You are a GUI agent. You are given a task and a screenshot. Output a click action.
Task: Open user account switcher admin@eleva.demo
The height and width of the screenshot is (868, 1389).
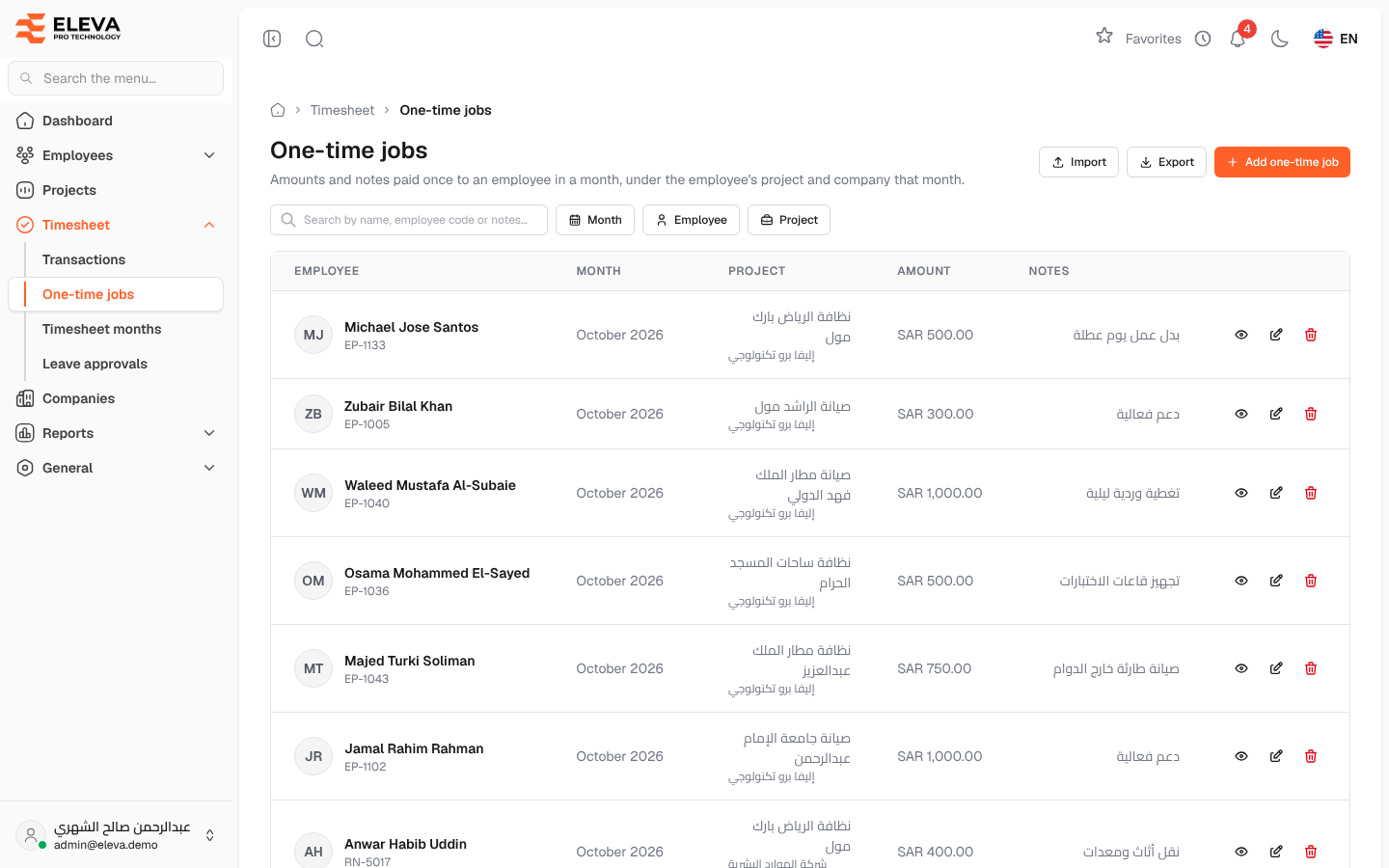click(x=116, y=835)
